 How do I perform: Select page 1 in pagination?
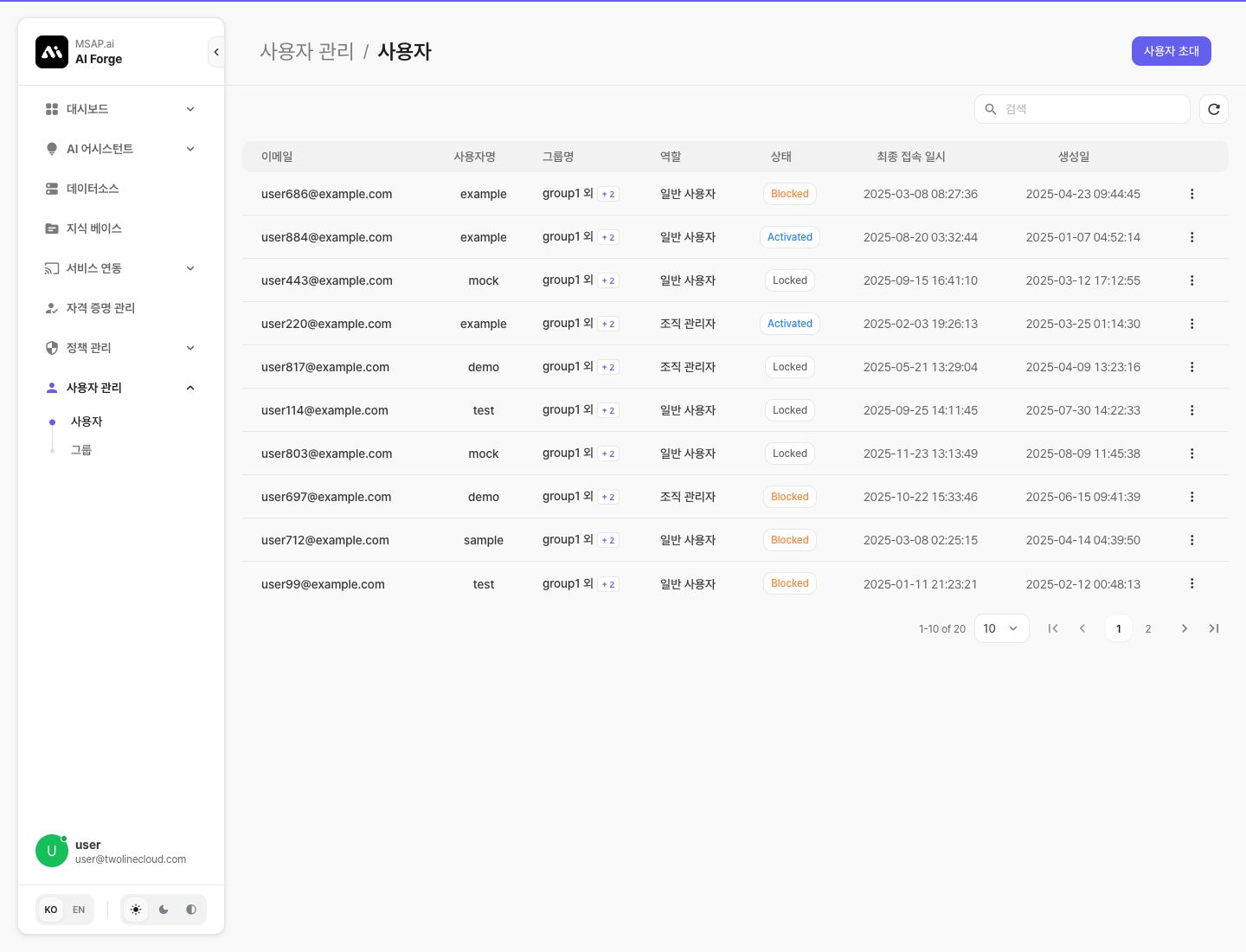pos(1119,628)
